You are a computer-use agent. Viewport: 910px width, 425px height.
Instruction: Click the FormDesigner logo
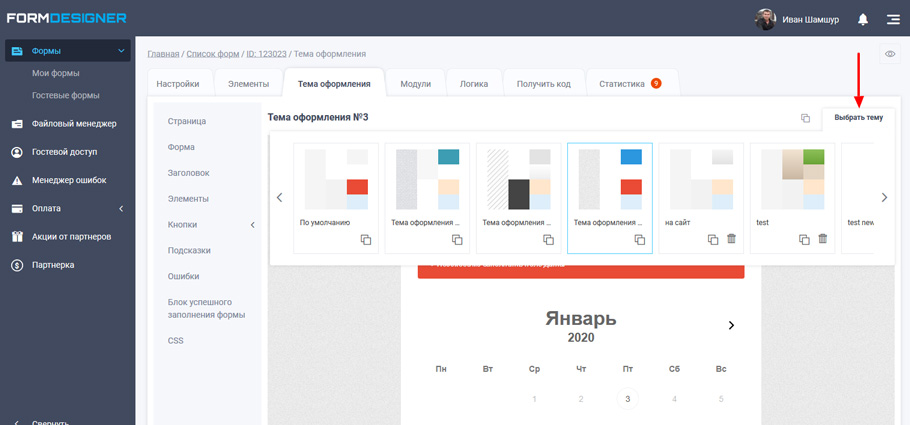pyautogui.click(x=67, y=18)
